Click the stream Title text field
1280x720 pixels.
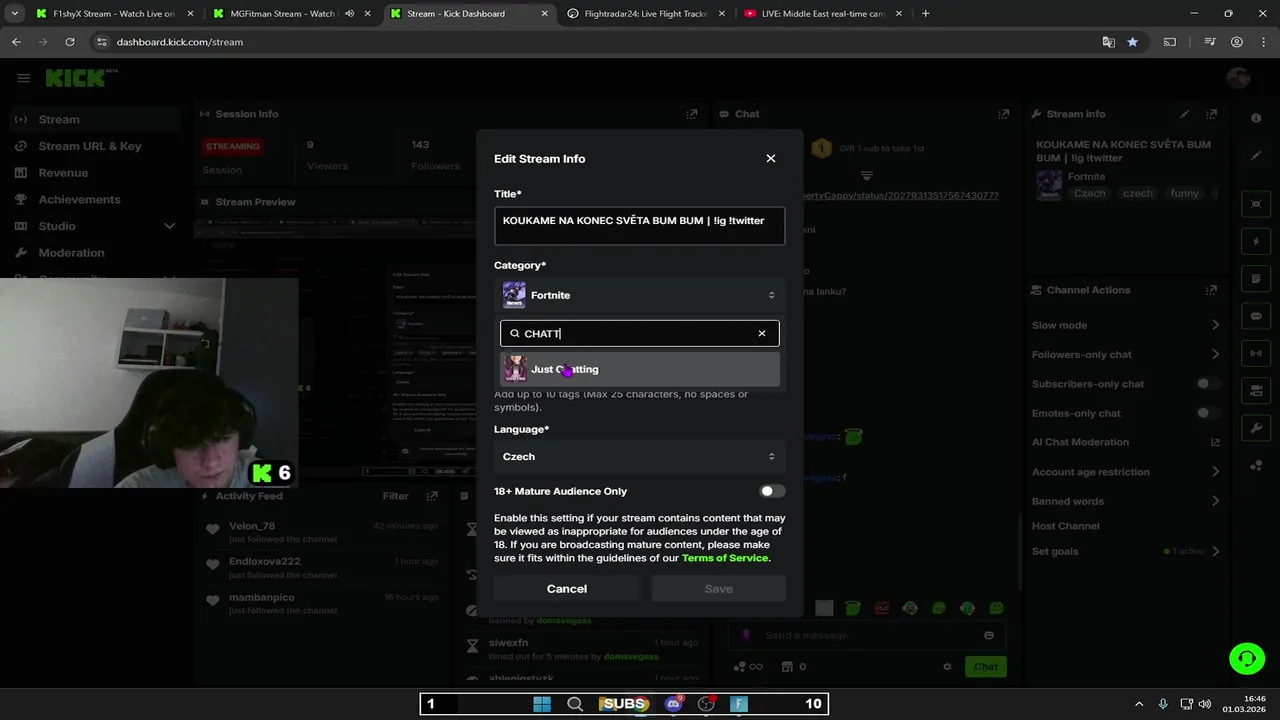click(640, 226)
